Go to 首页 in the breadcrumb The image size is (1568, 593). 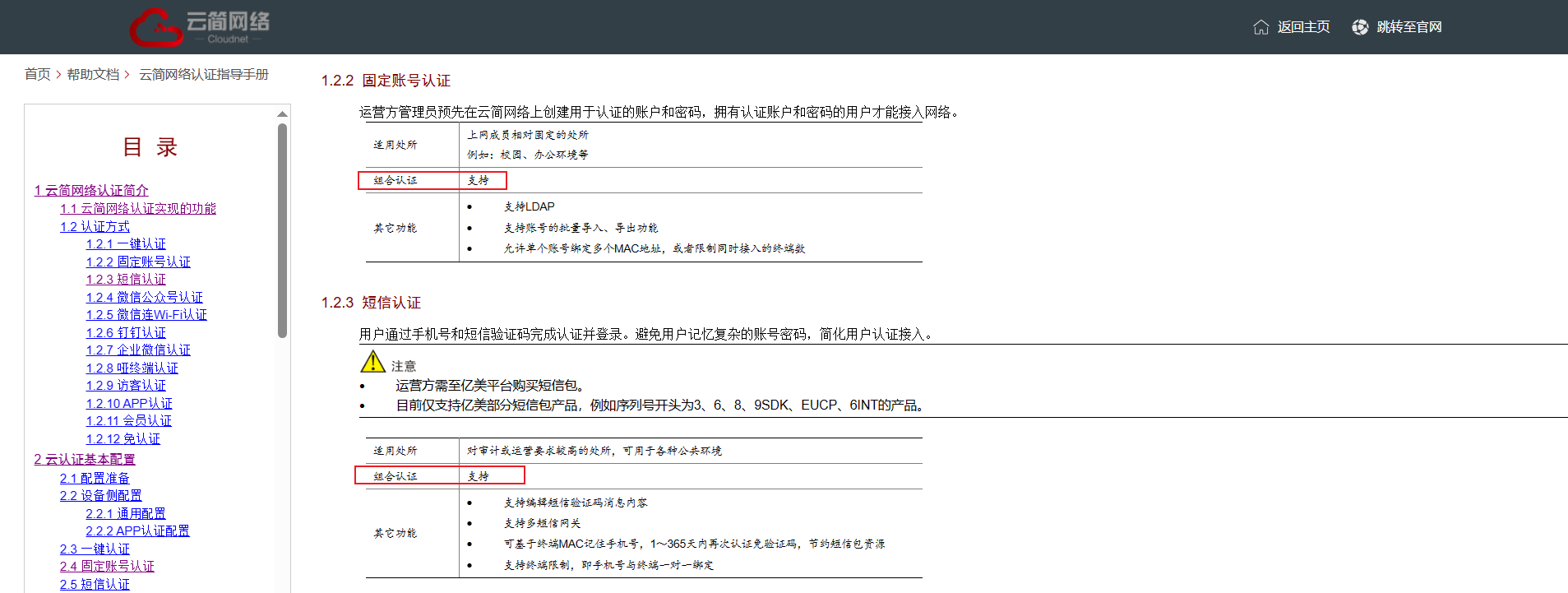point(38,74)
